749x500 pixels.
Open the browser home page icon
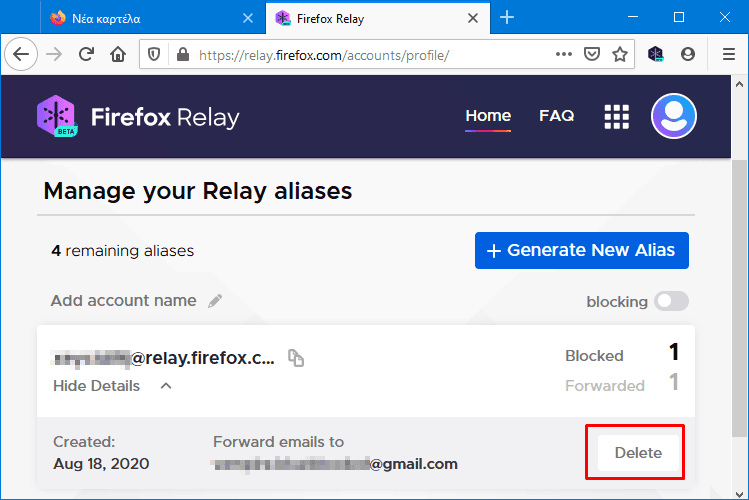(118, 54)
